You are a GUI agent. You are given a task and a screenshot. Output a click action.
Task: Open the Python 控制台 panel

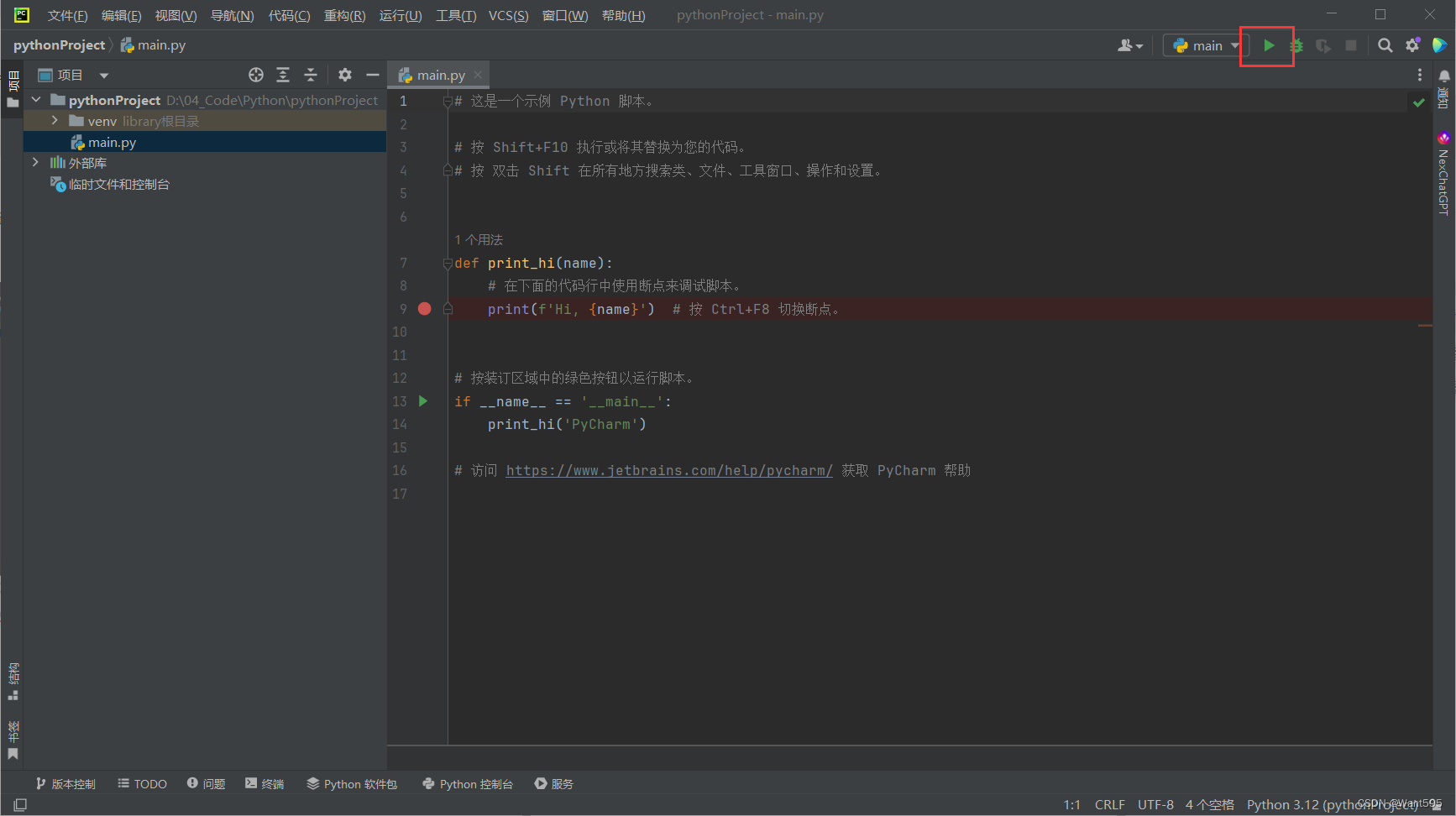(467, 783)
